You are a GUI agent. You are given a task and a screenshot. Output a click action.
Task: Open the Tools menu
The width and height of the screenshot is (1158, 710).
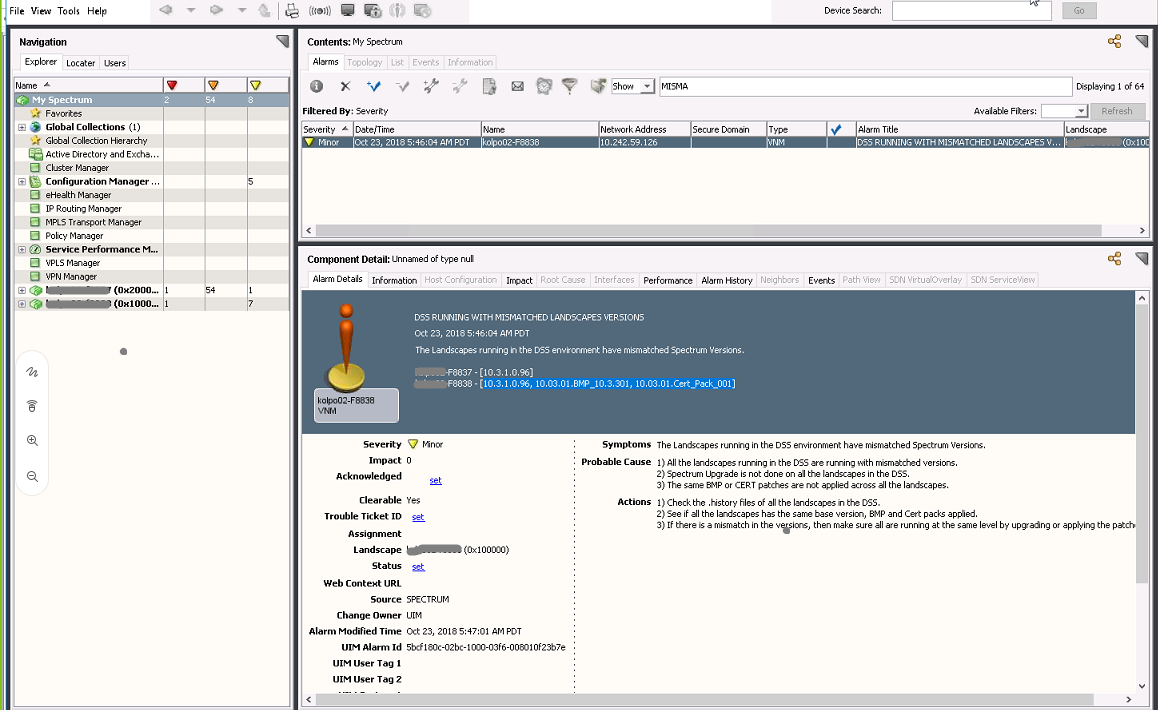[68, 11]
